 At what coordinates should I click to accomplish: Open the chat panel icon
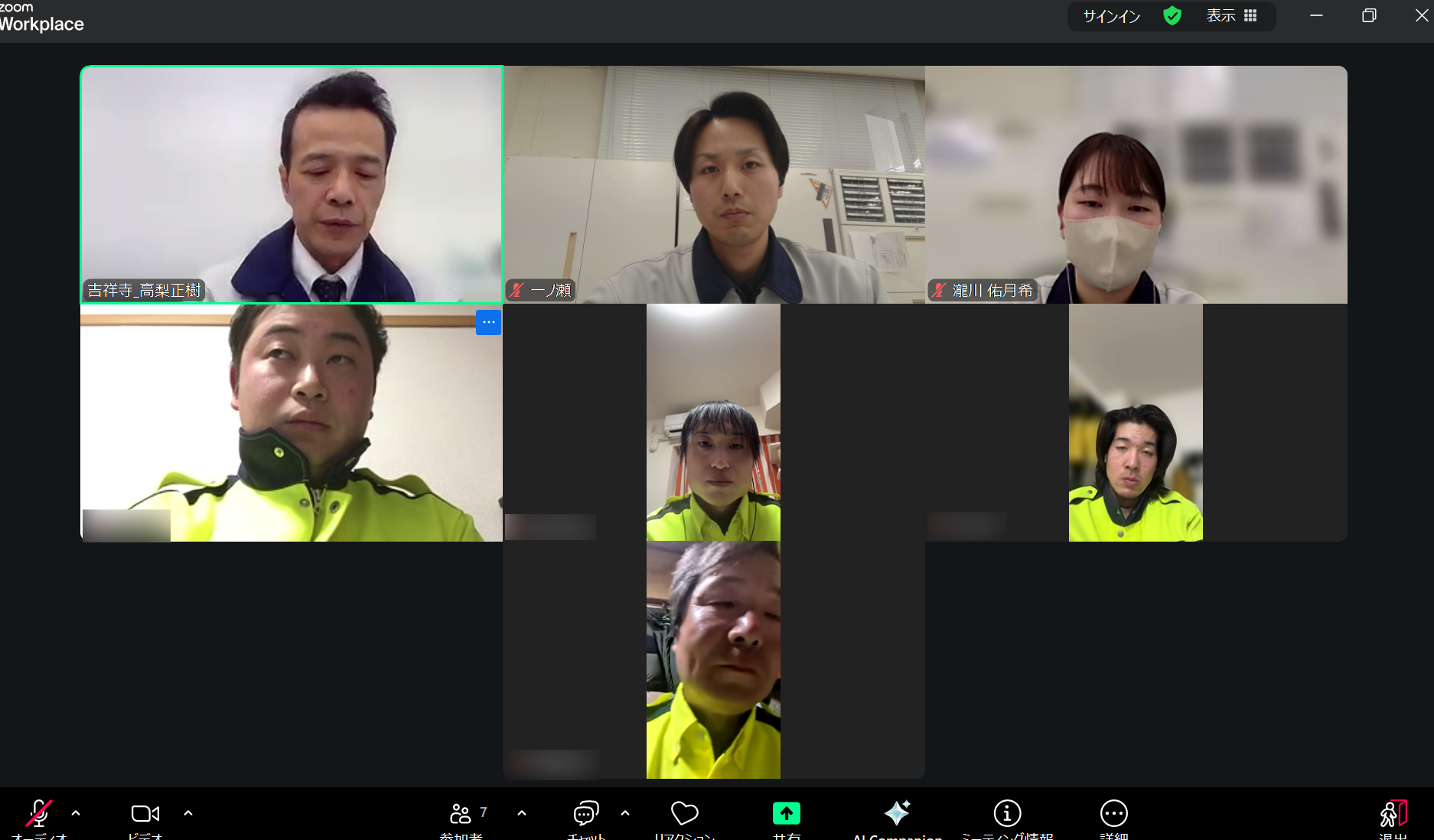click(586, 813)
